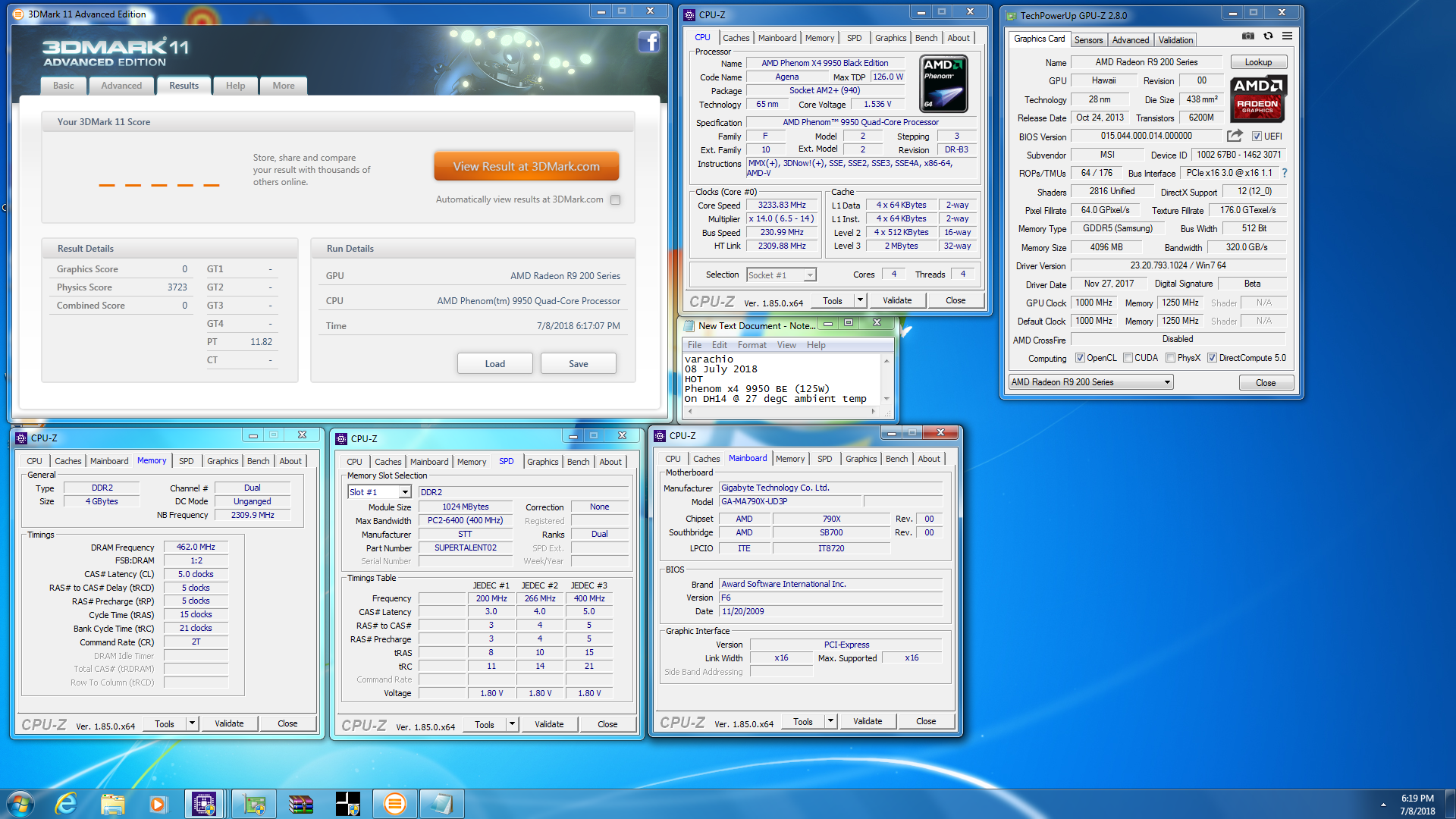Enable automatically view results at 3DMark.com
This screenshot has width=1456, height=819.
pyautogui.click(x=615, y=199)
